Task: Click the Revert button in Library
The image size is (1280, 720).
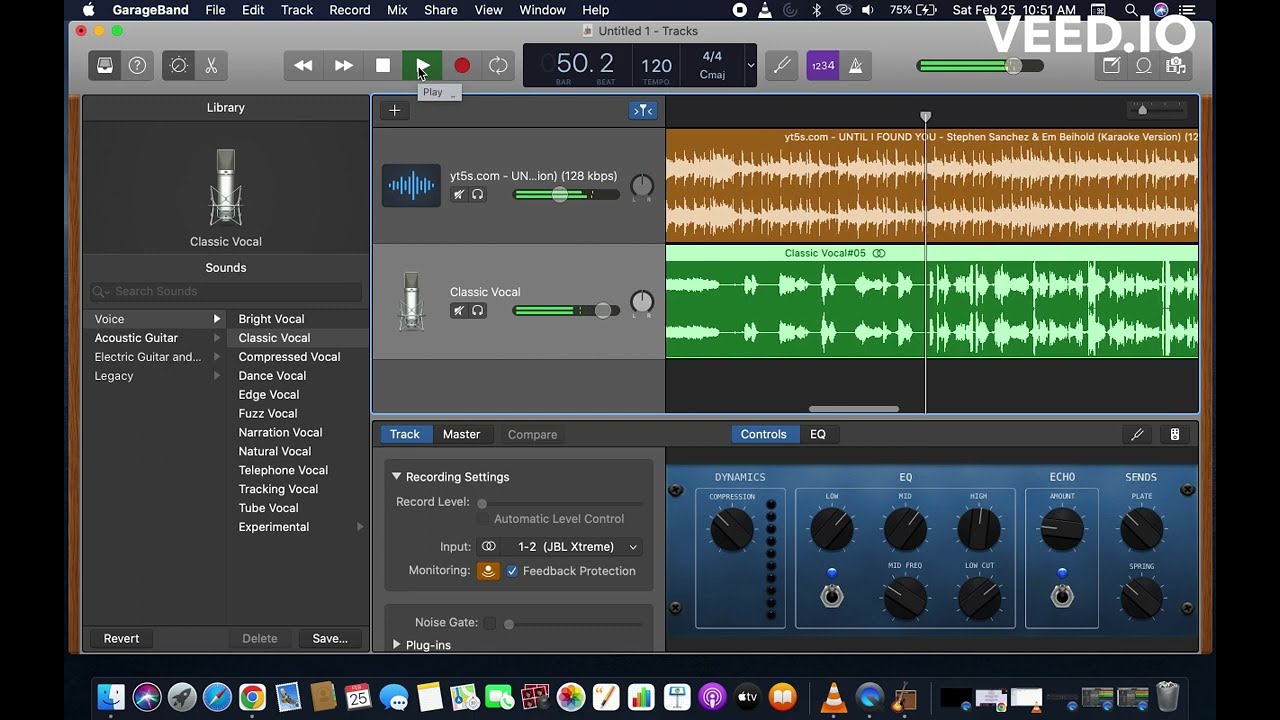Action: pos(121,639)
